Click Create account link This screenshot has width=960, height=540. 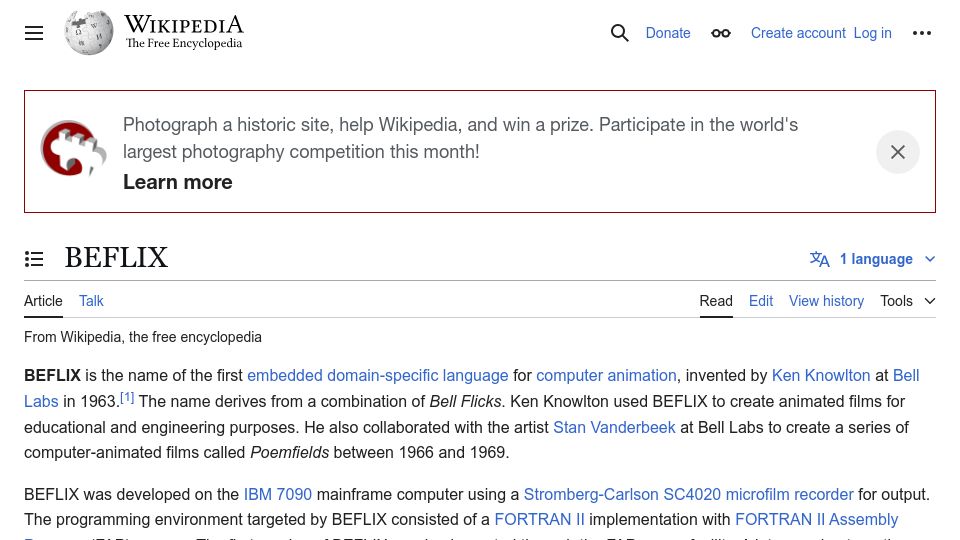pyautogui.click(x=798, y=33)
